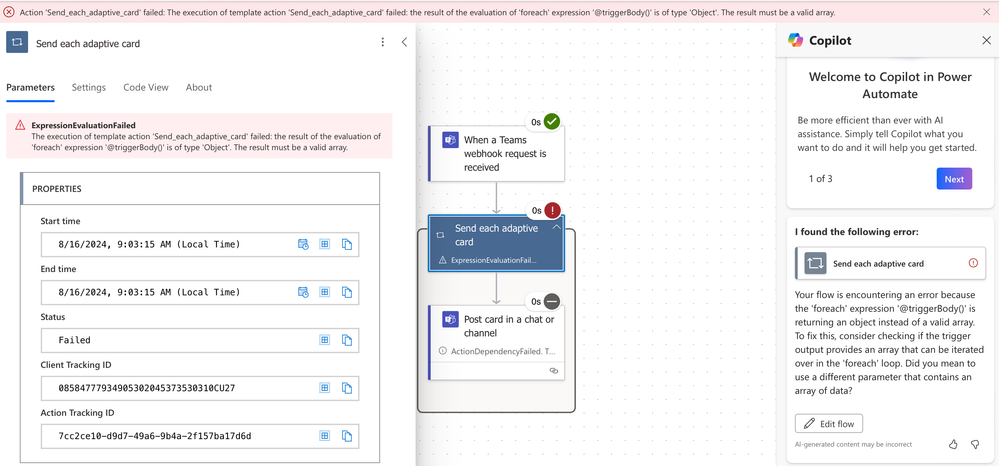The height and width of the screenshot is (466, 999).
Task: Click the Edit flow button
Action: click(x=829, y=423)
